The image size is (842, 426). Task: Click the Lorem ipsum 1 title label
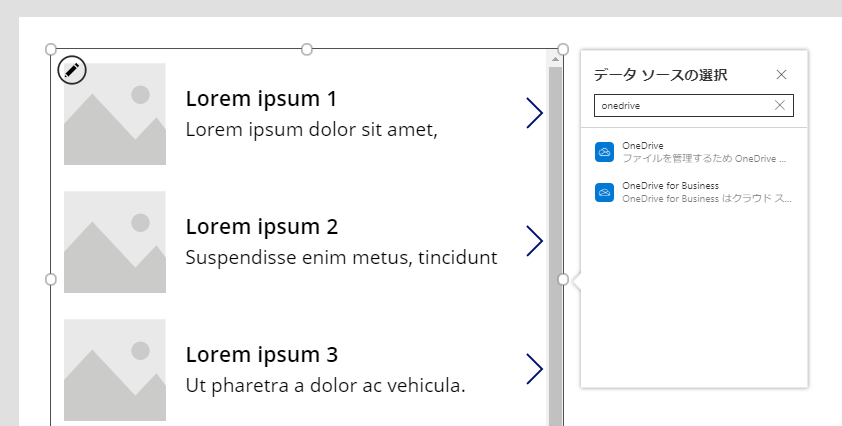(261, 99)
